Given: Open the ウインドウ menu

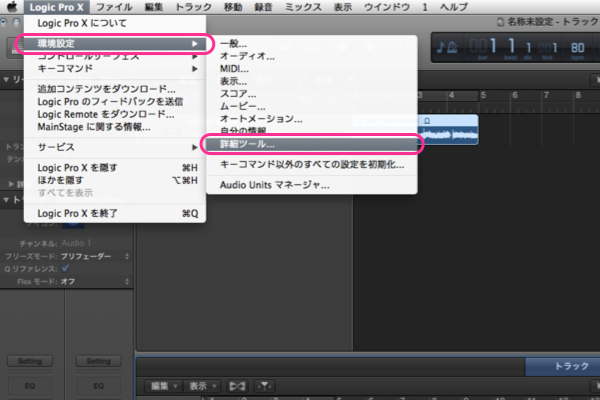Looking at the screenshot, I should 387,7.
